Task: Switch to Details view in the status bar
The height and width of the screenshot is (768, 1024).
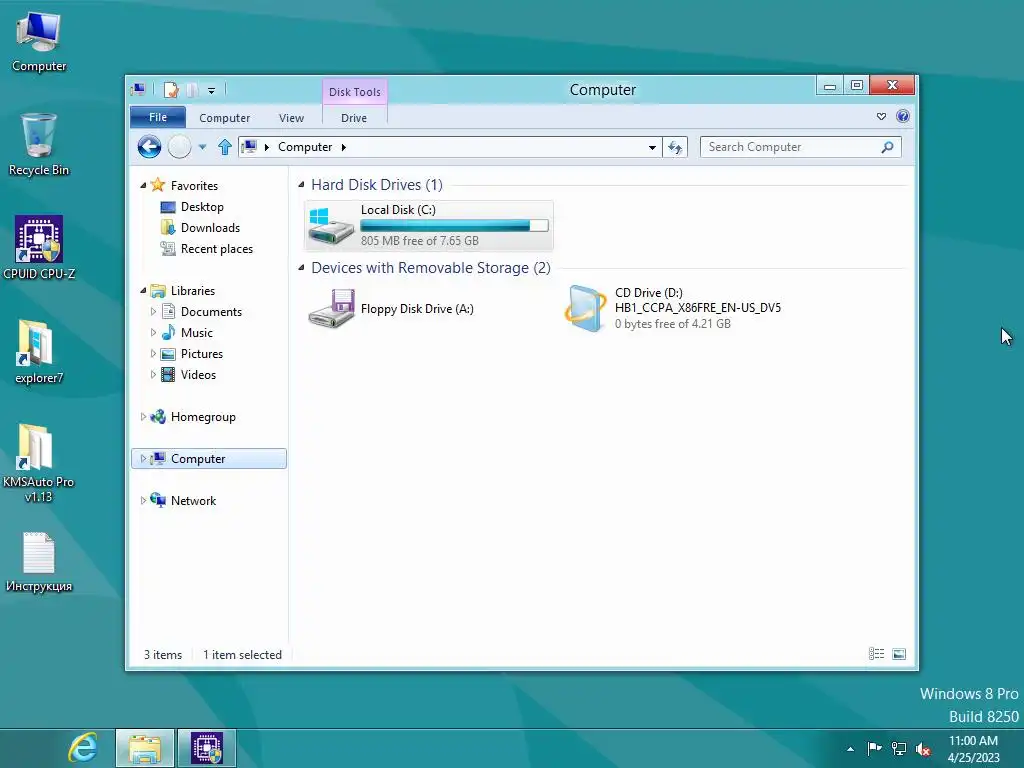Action: (876, 654)
